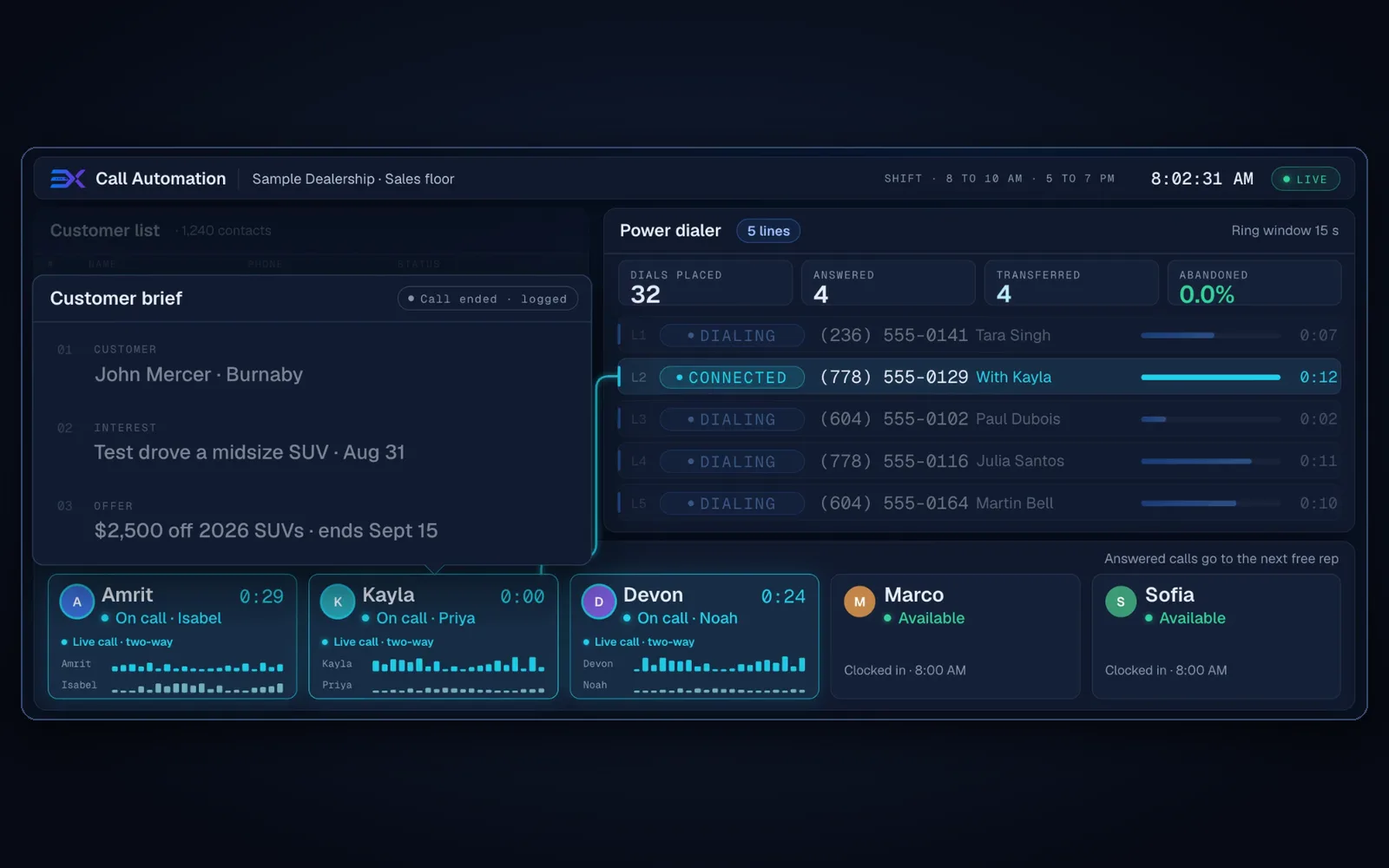This screenshot has width=1389, height=868.
Task: Open the Abandoned stat card
Action: pyautogui.click(x=1254, y=283)
